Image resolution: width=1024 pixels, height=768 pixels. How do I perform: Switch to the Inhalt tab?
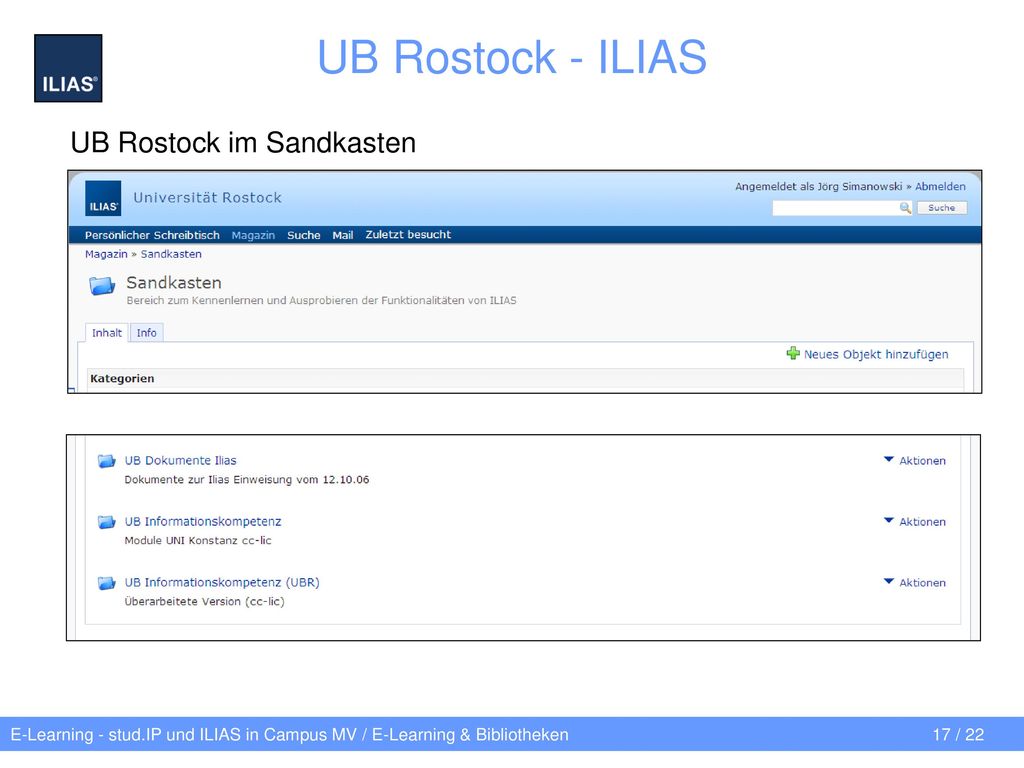(x=106, y=332)
